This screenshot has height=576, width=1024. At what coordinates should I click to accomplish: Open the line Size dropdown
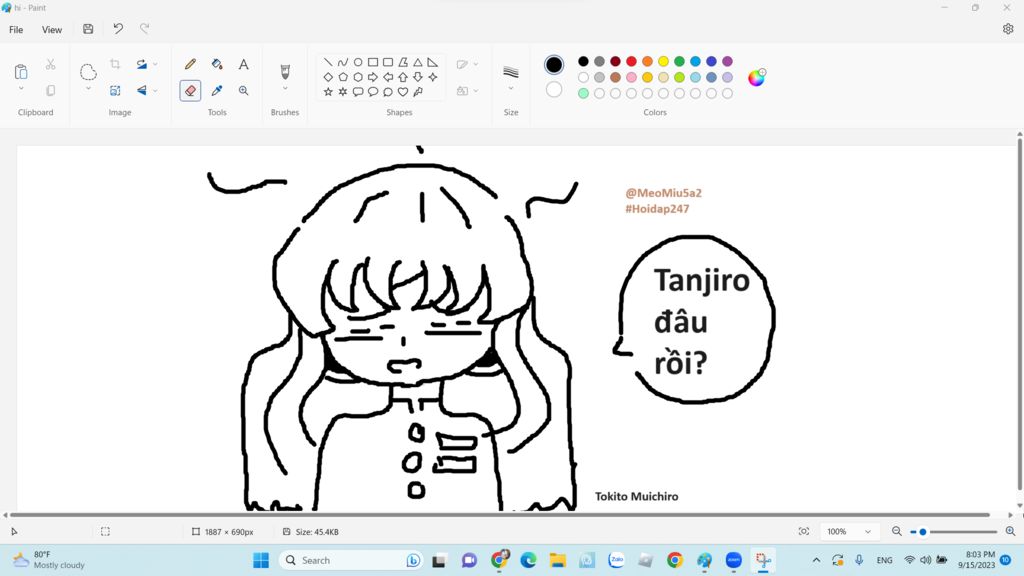(x=511, y=88)
